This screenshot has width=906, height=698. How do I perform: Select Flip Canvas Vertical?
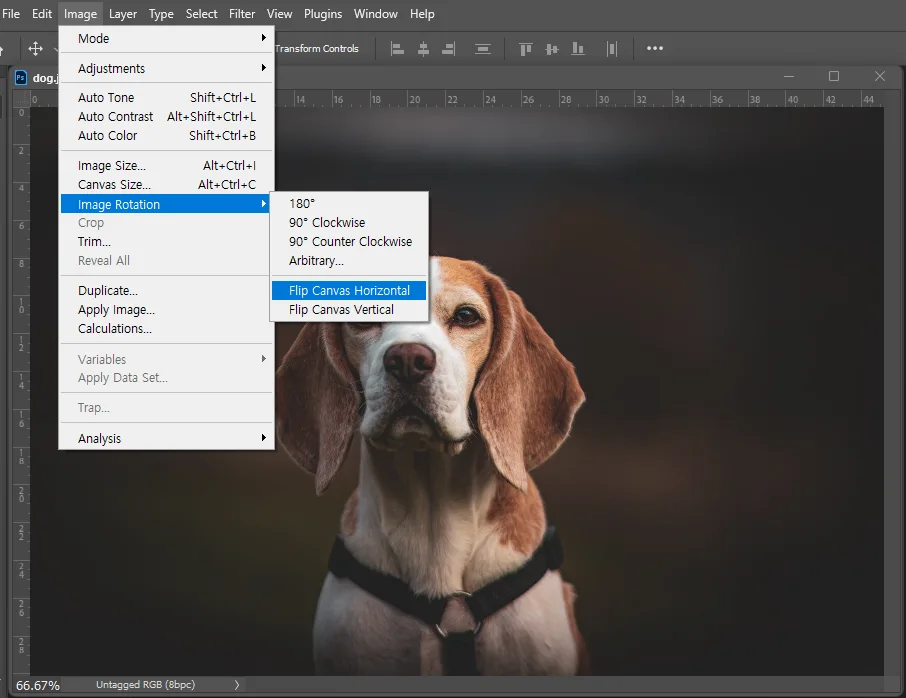(x=349, y=309)
